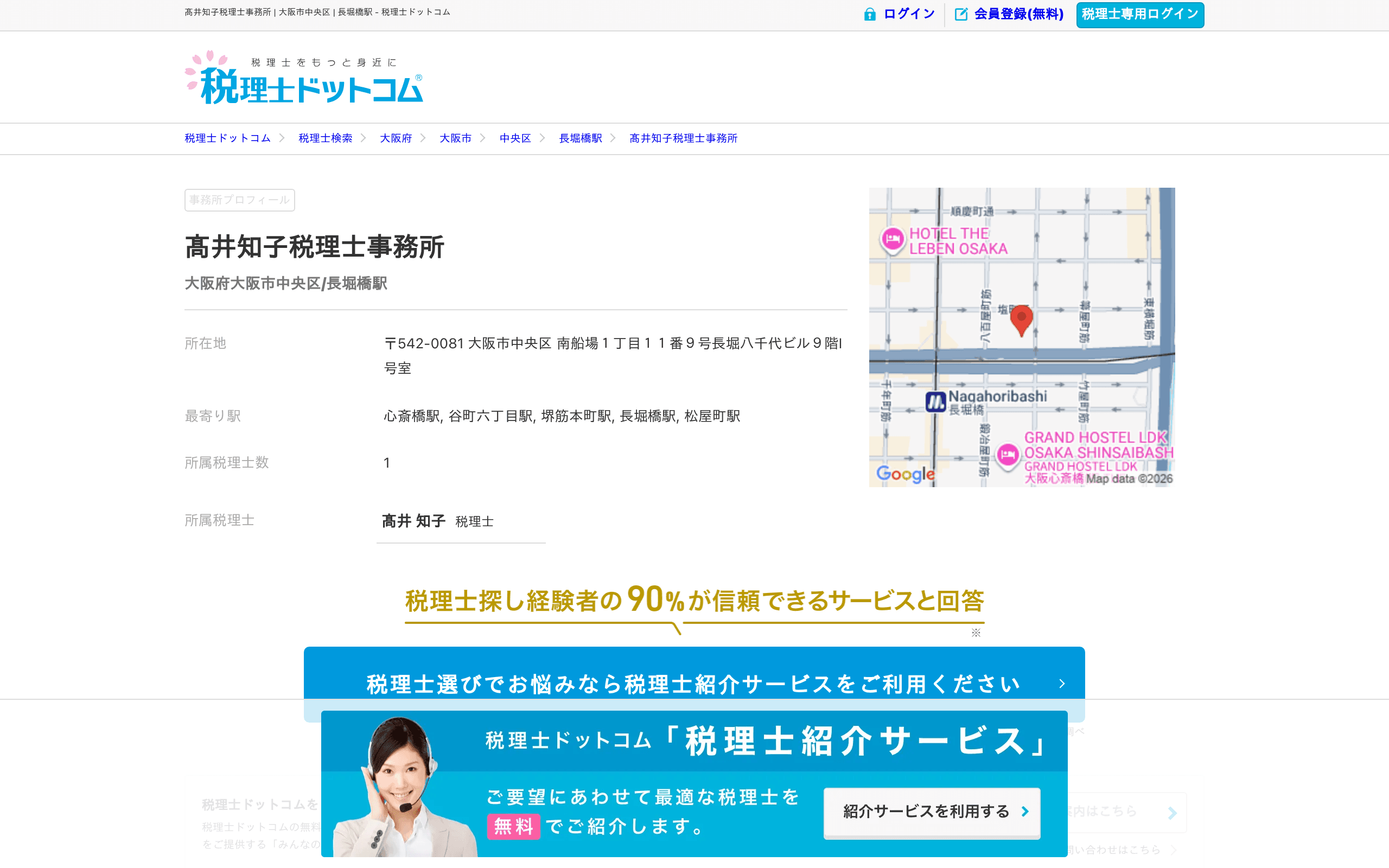Click the 所在地 label
The image size is (1389, 868).
pos(206,343)
